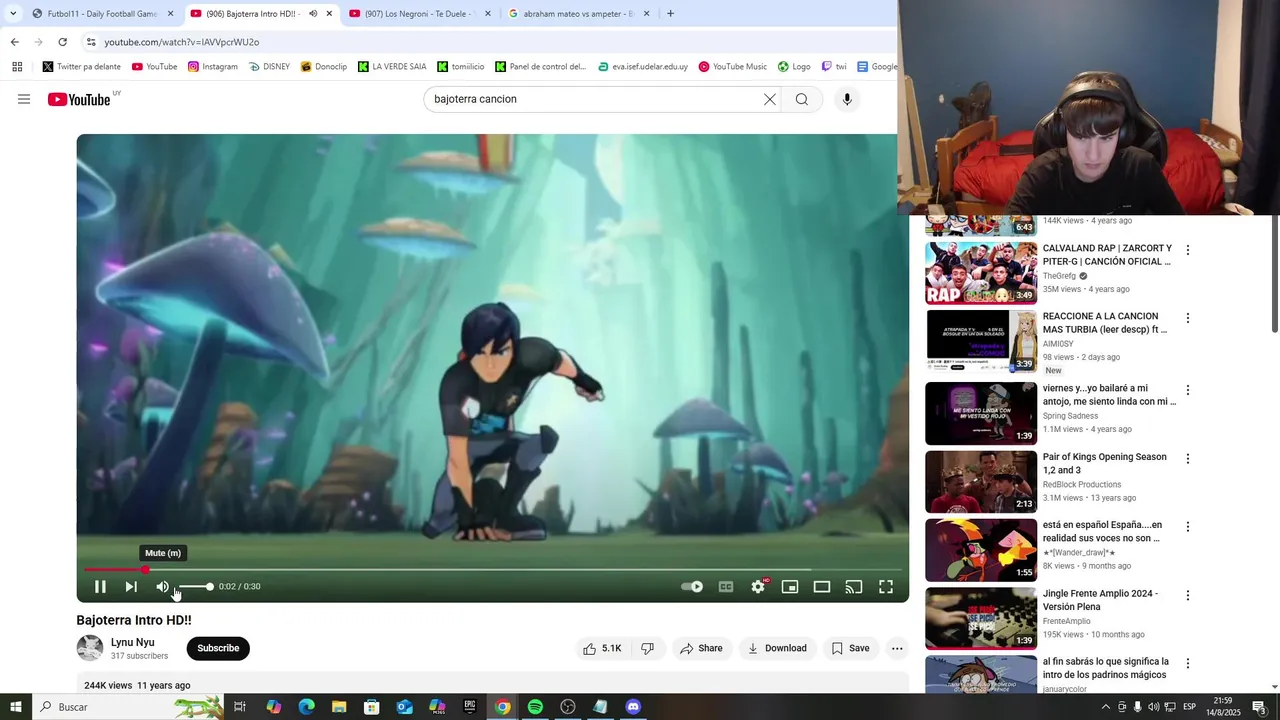Open the Apps grid in bookmarks bar

point(17,67)
